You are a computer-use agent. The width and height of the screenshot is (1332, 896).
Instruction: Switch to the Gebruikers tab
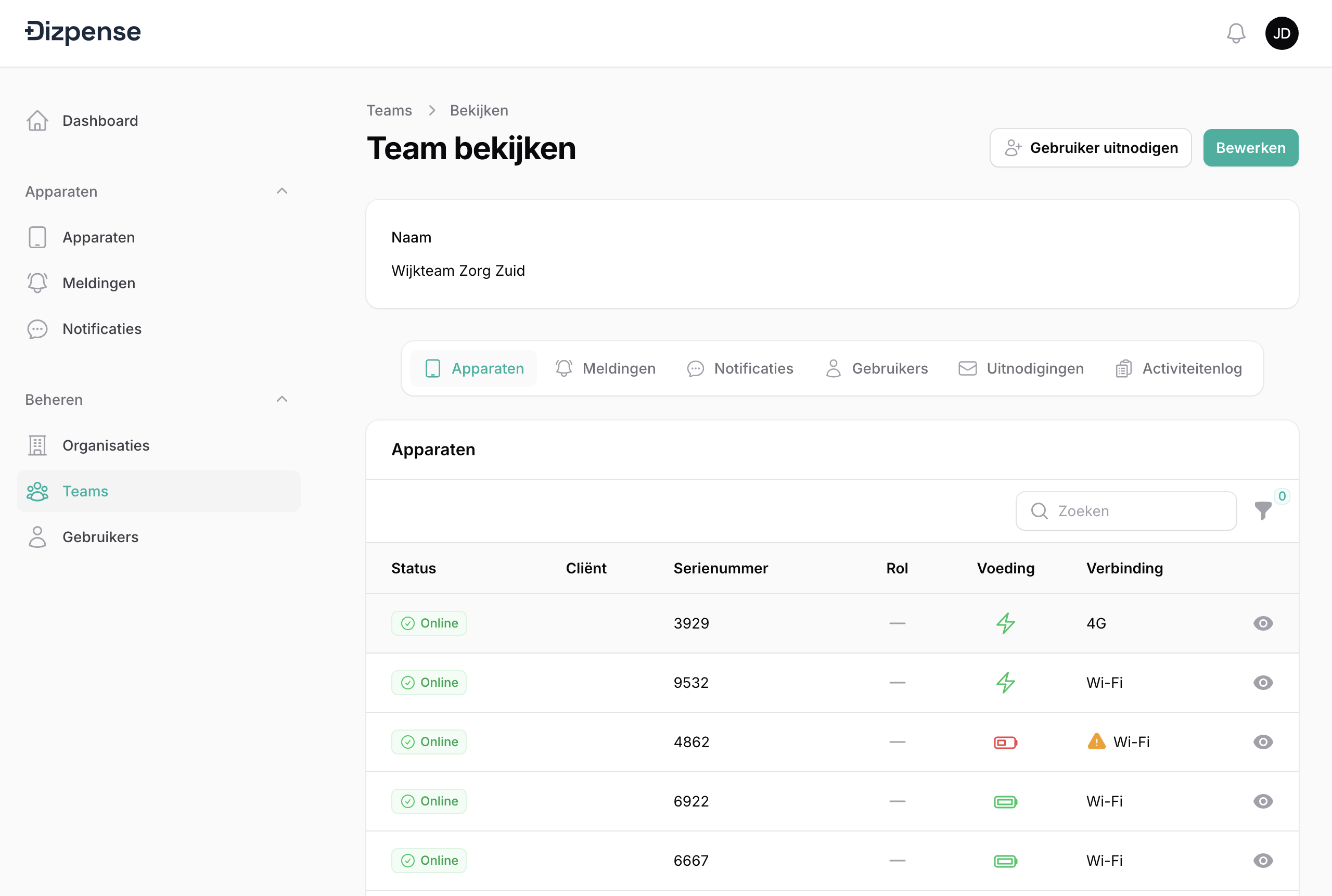pyautogui.click(x=877, y=368)
